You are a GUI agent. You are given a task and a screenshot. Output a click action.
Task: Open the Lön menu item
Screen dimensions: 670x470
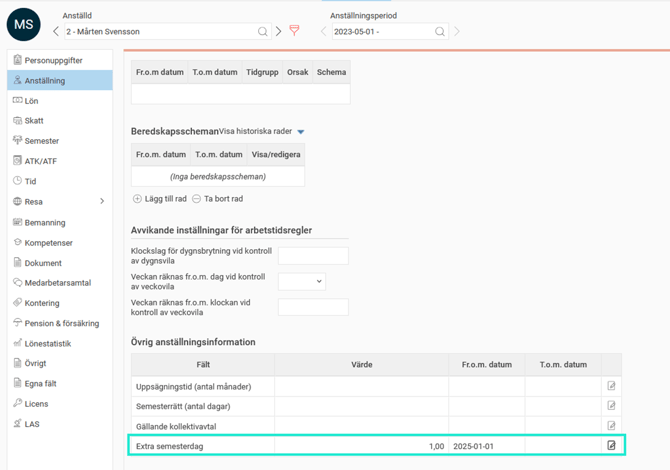pyautogui.click(x=32, y=101)
